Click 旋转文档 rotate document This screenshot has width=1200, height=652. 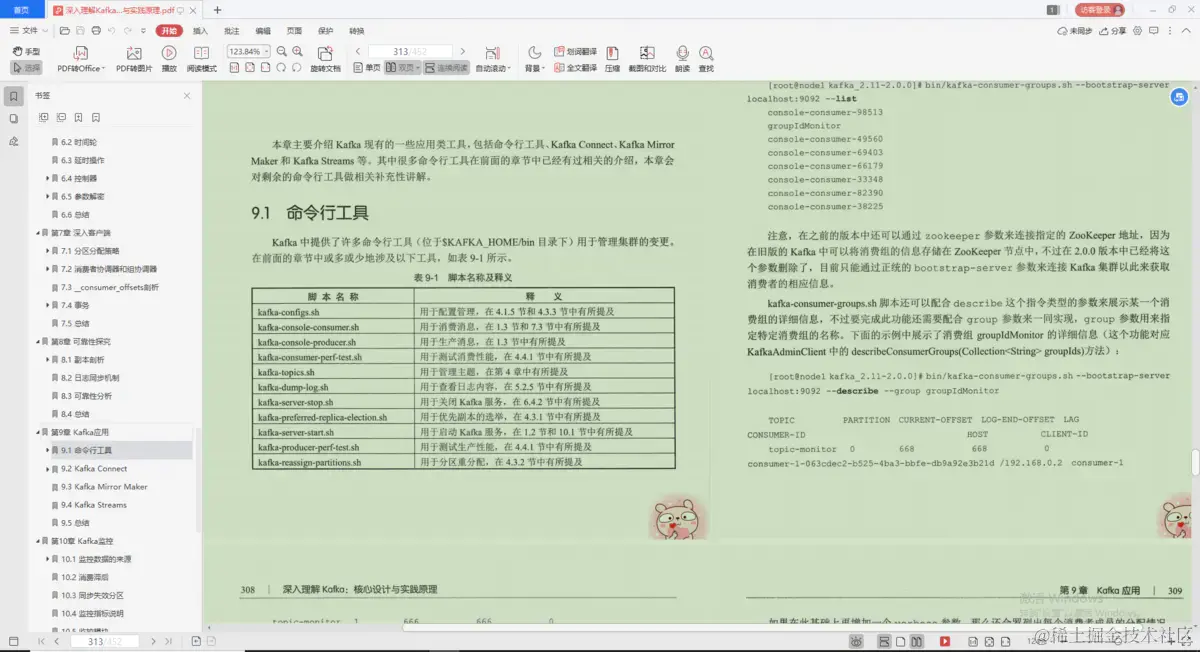[x=325, y=59]
